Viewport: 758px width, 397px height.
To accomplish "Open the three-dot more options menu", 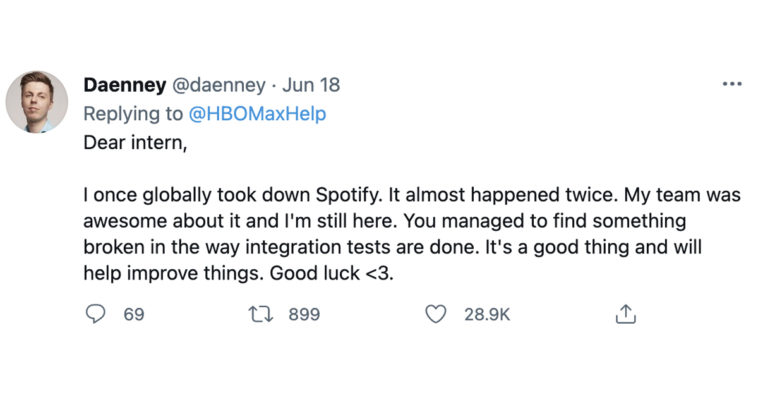I will tap(732, 84).
